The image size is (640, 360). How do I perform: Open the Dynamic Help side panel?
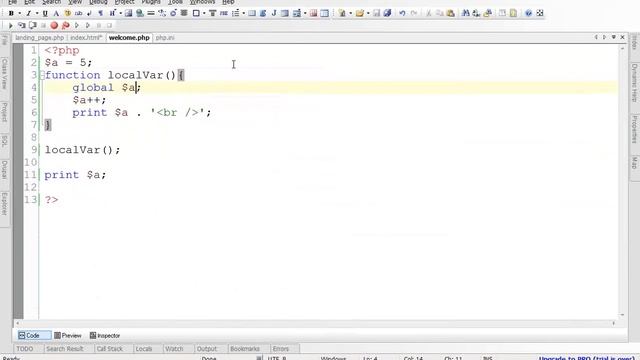pos(635,83)
